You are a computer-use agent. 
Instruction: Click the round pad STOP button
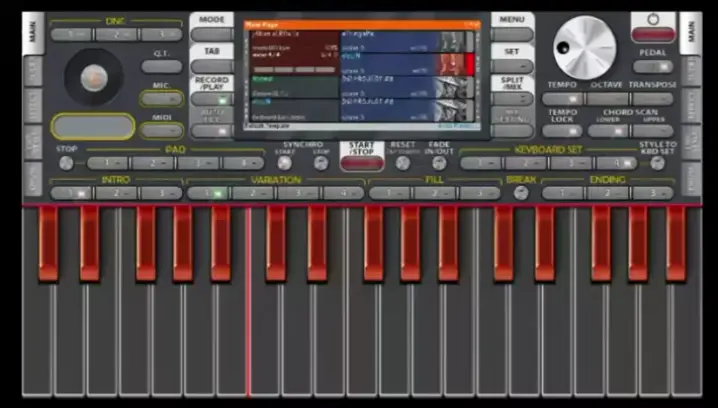click(x=66, y=163)
